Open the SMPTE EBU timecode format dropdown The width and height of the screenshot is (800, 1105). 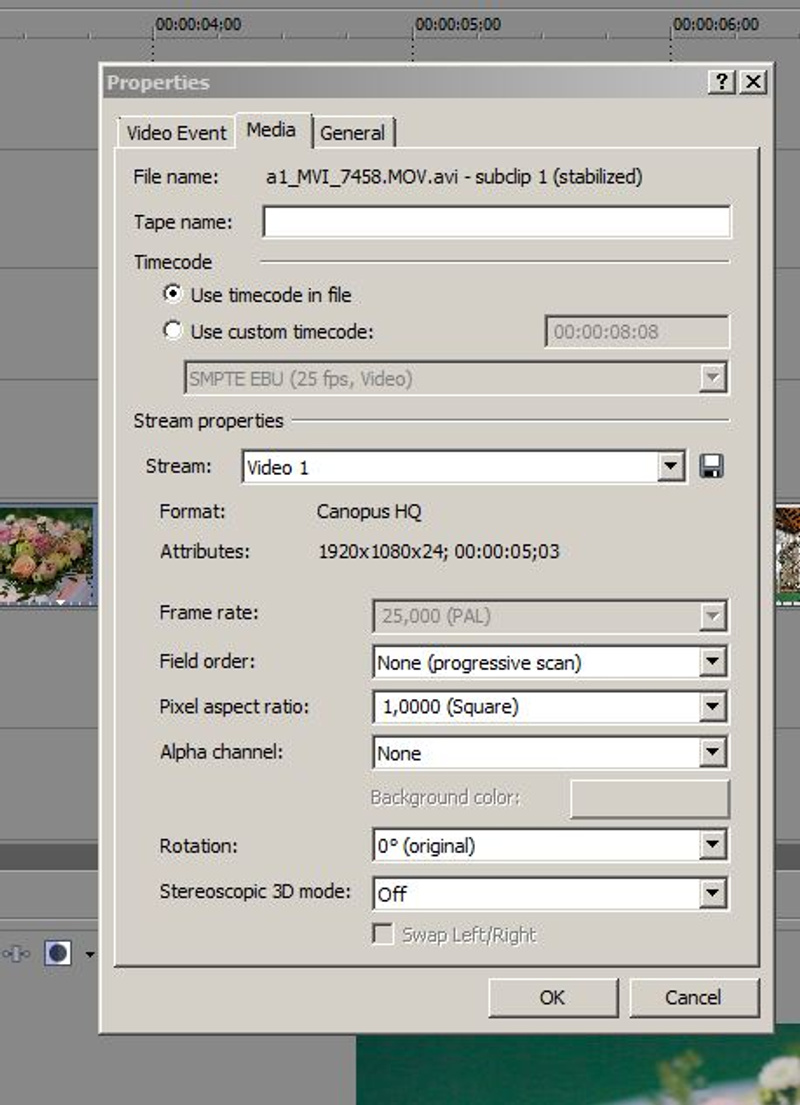[455, 378]
